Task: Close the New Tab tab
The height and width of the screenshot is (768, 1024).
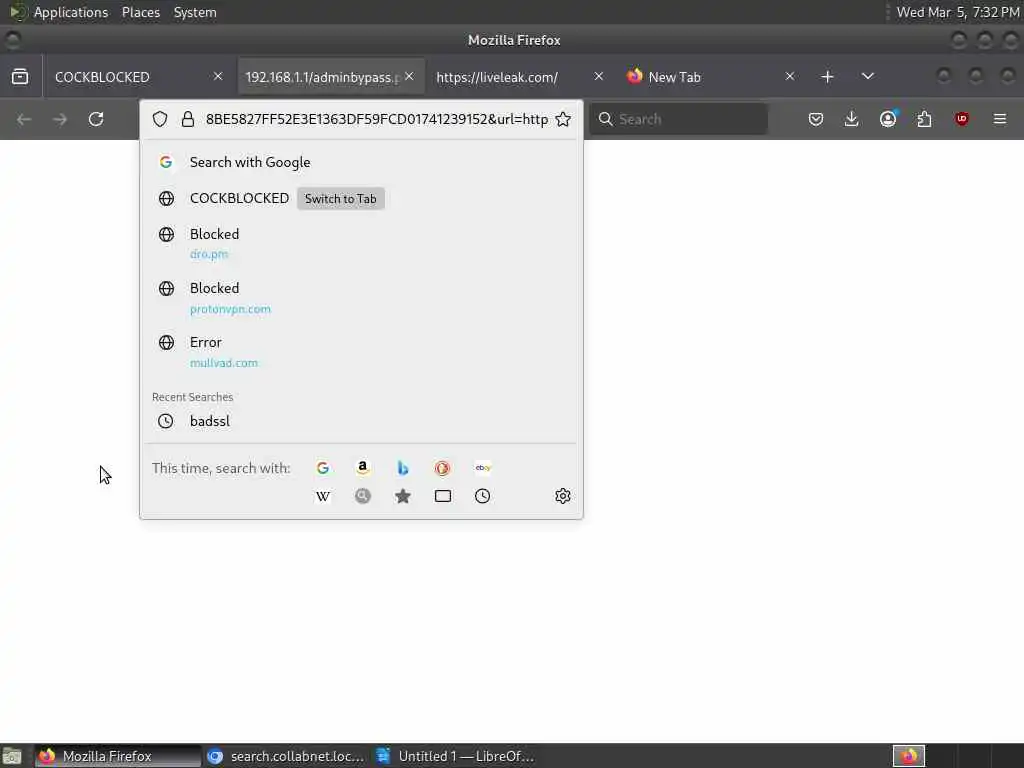Action: 790,76
